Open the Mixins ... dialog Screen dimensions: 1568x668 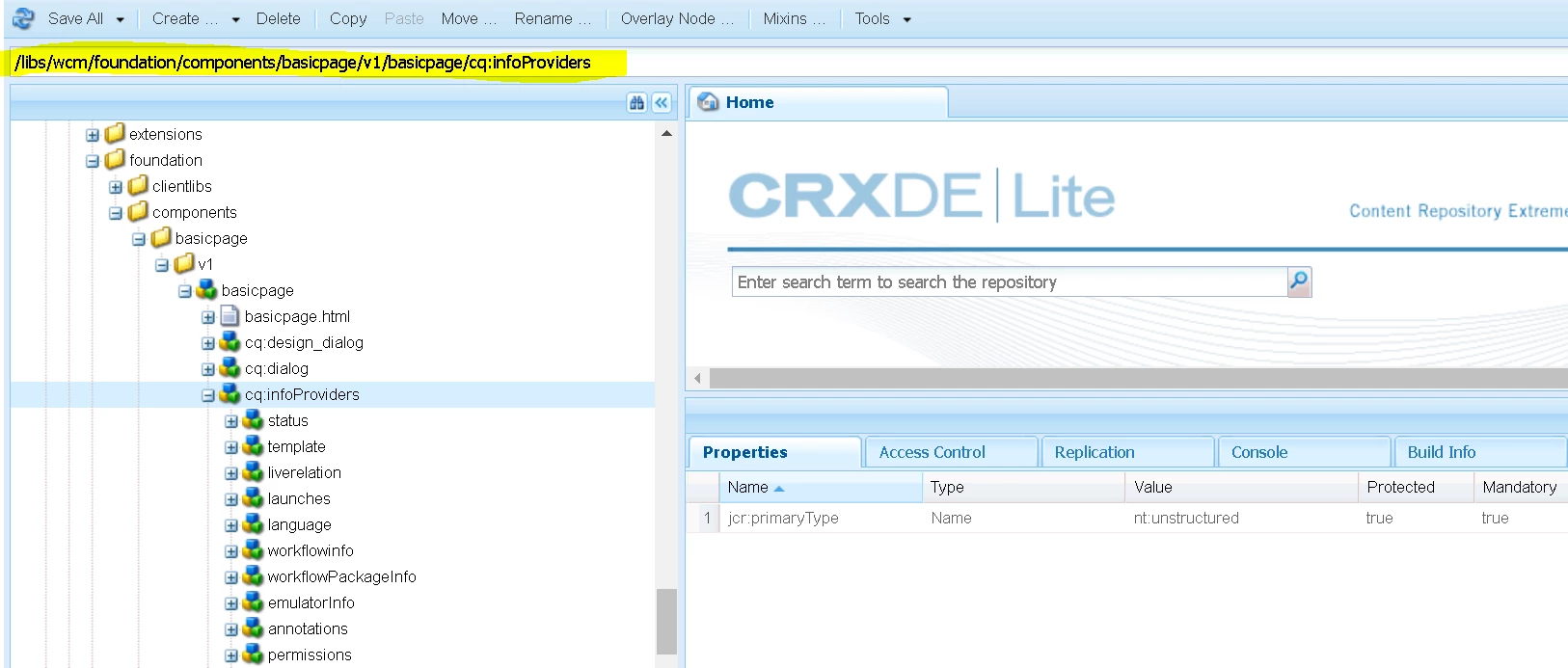tap(794, 18)
